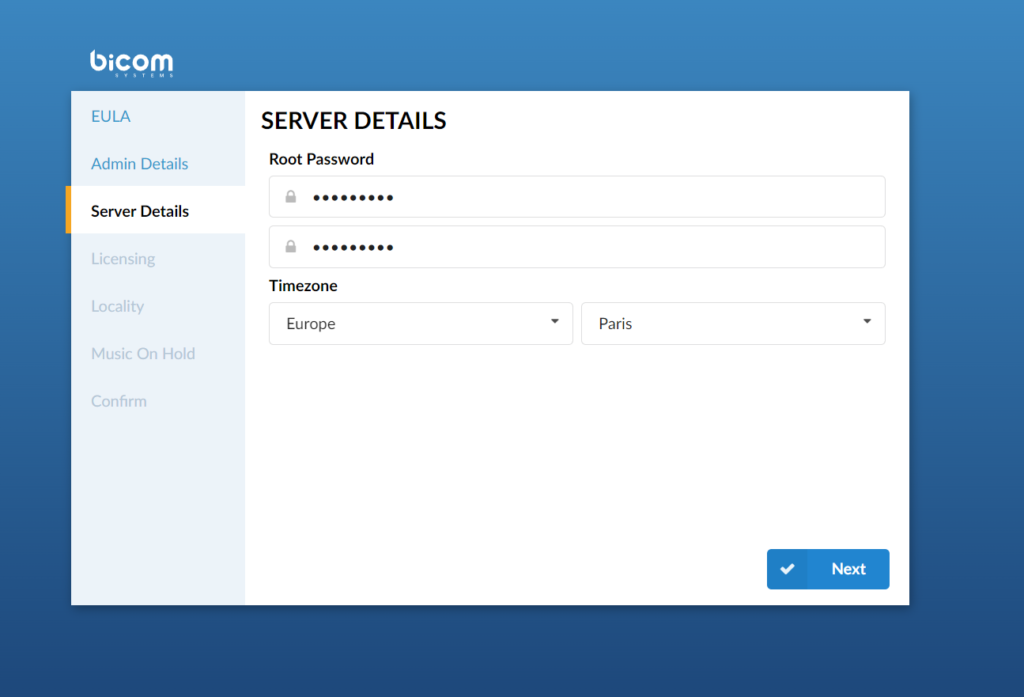
Task: Open the Locality step
Action: pyautogui.click(x=117, y=306)
